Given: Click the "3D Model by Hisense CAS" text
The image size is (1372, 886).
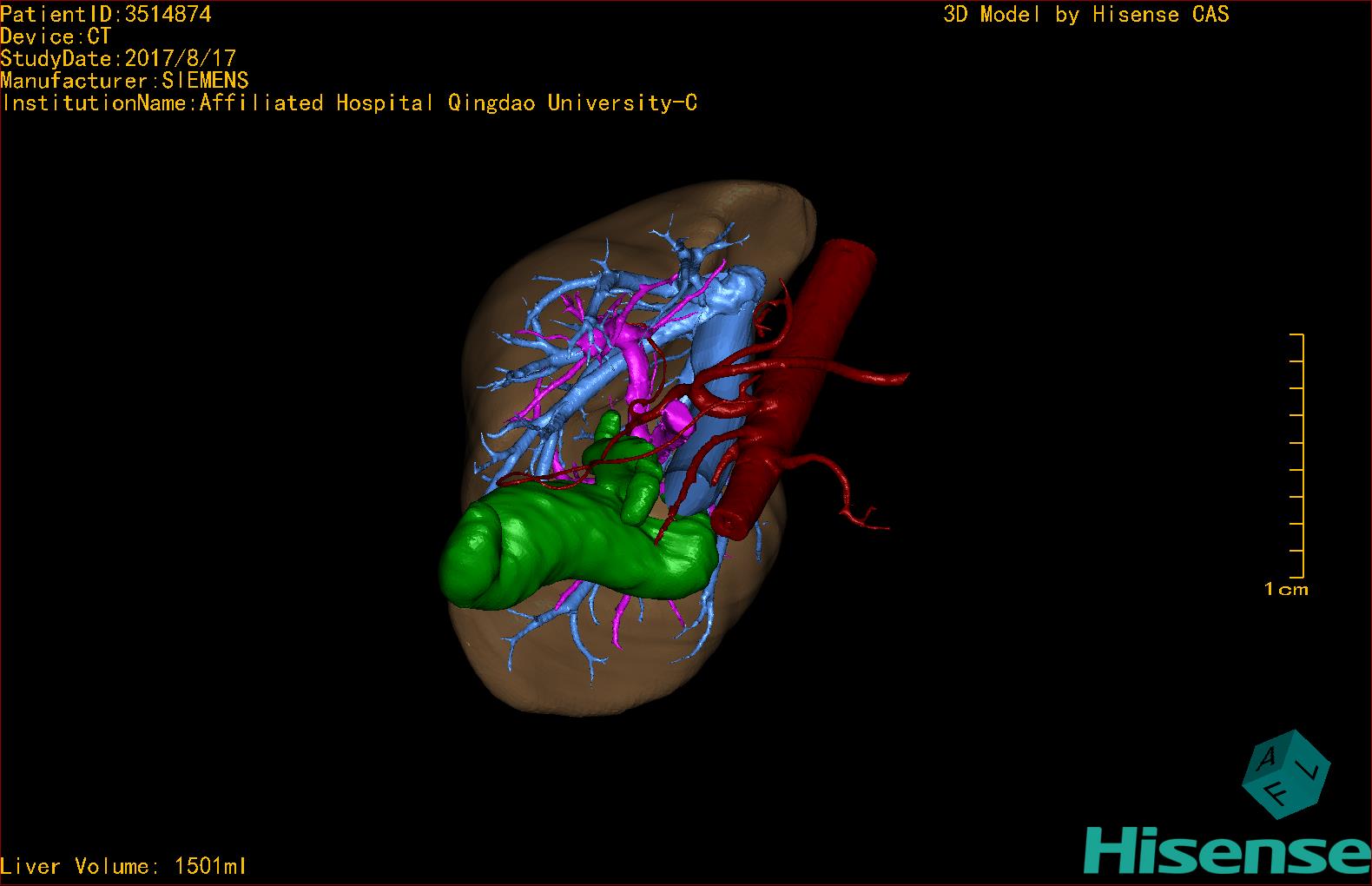Looking at the screenshot, I should [1086, 14].
